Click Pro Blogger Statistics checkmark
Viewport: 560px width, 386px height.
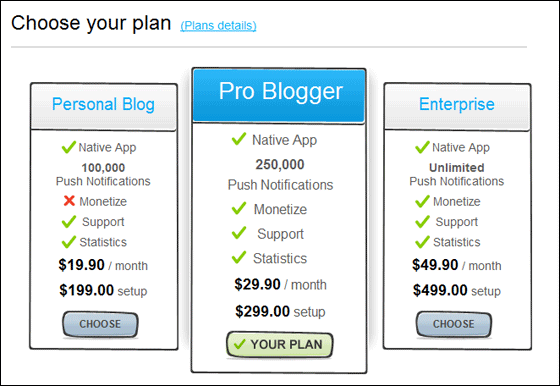point(239,257)
